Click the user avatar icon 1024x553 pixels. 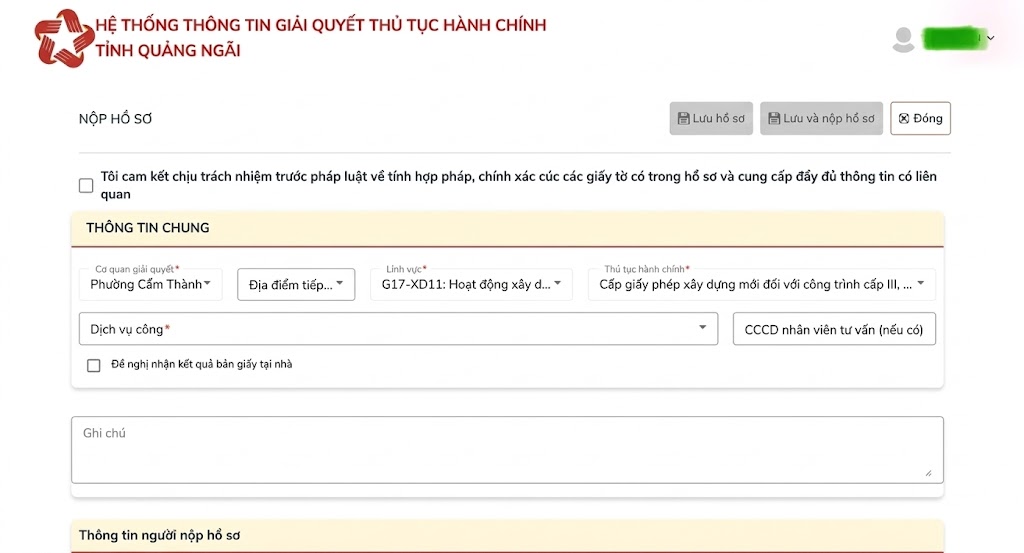pos(903,39)
